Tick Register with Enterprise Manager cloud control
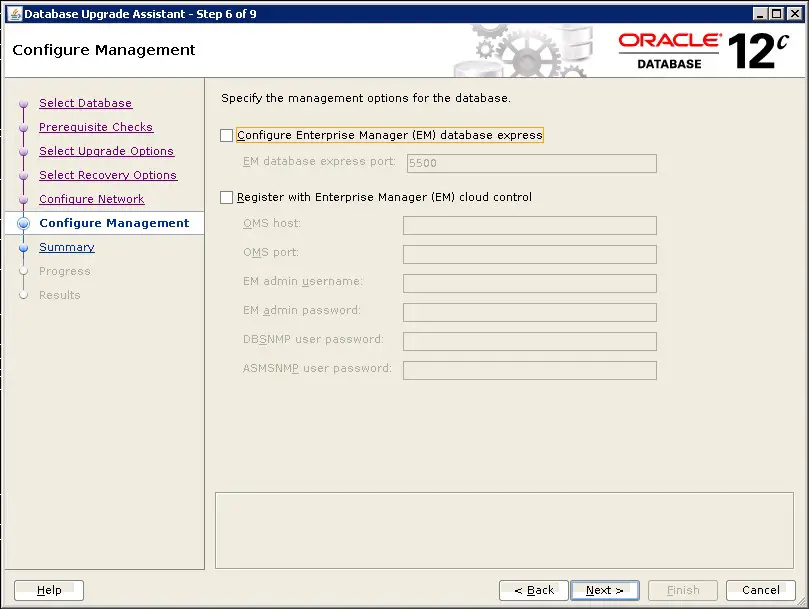The height and width of the screenshot is (609, 809). tap(226, 197)
